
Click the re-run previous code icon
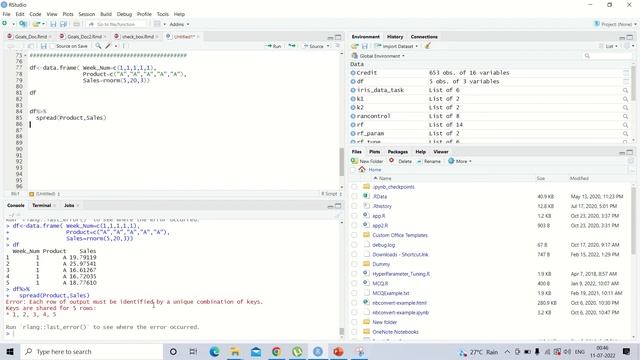point(292,46)
